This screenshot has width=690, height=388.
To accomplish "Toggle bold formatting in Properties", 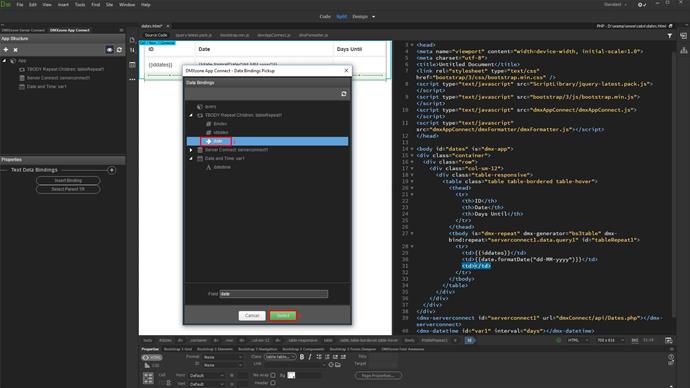I will (302, 357).
